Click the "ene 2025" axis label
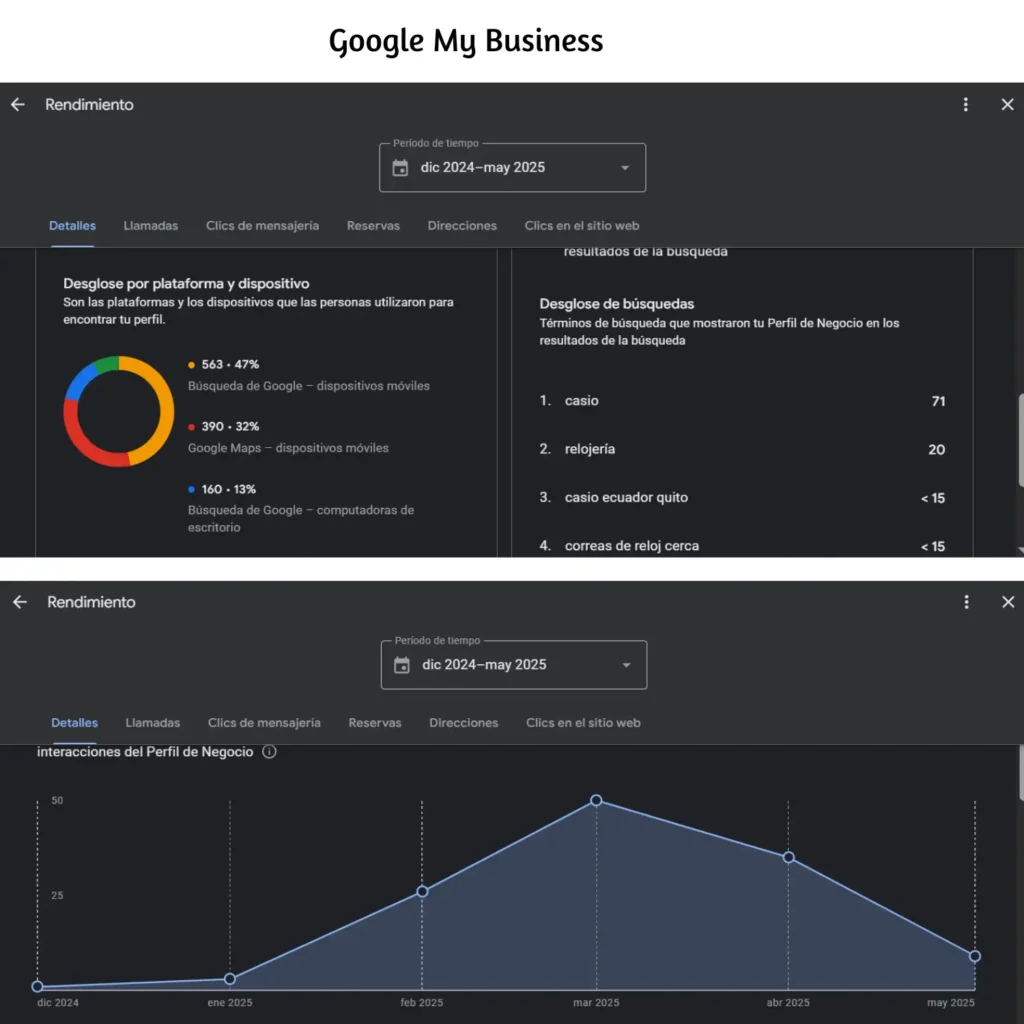This screenshot has width=1024, height=1024. pyautogui.click(x=230, y=1003)
